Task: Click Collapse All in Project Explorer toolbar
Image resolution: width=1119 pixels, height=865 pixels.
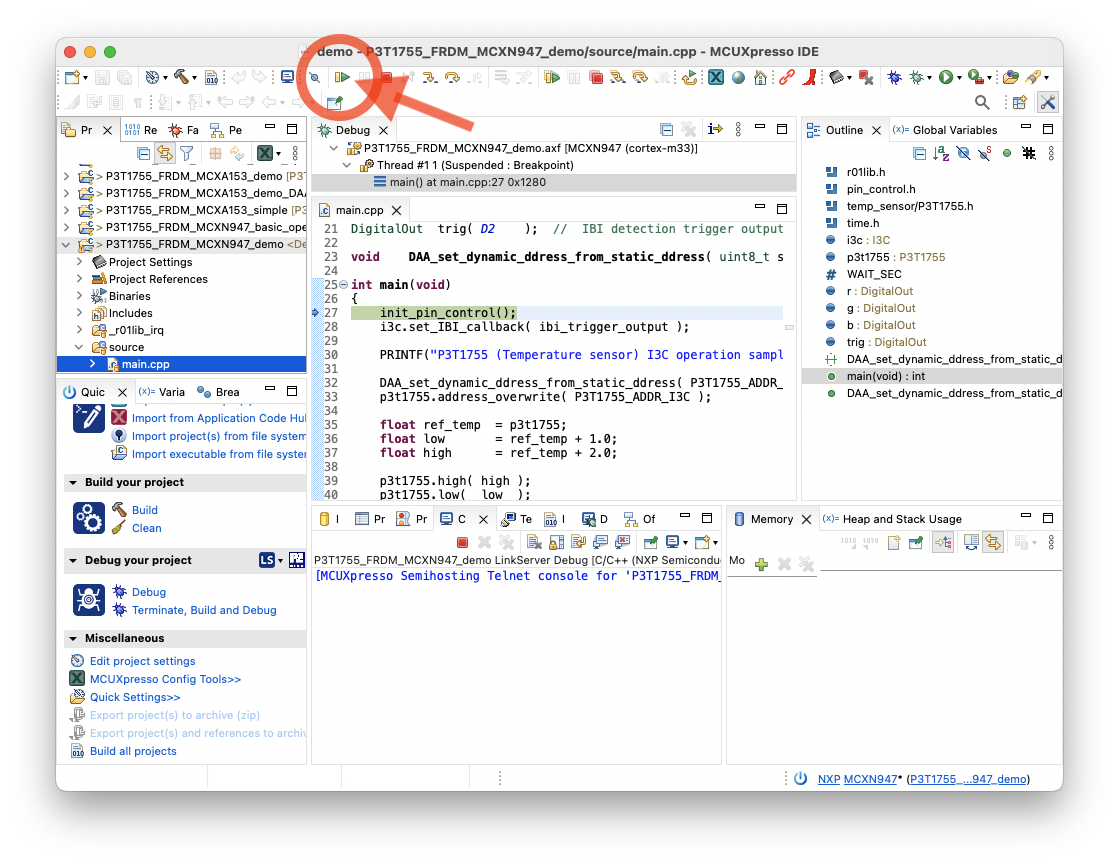Action: pyautogui.click(x=143, y=153)
